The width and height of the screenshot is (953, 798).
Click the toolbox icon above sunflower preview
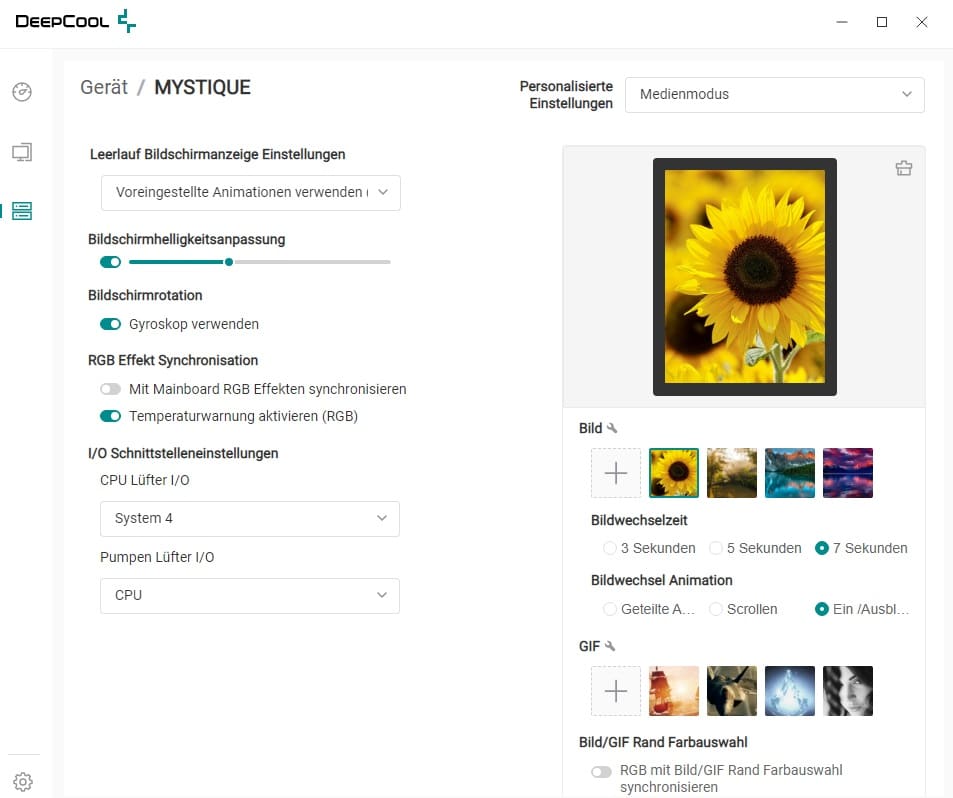point(903,168)
